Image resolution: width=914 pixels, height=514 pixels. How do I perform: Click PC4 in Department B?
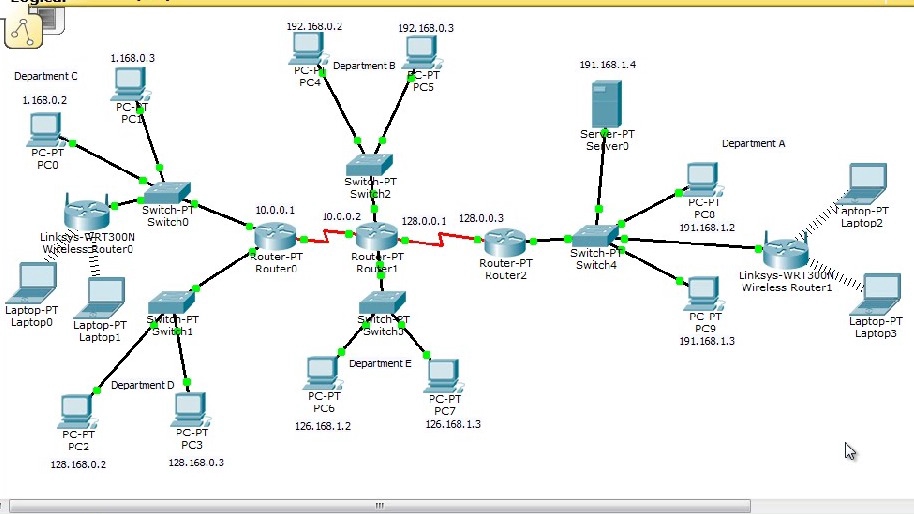point(307,48)
